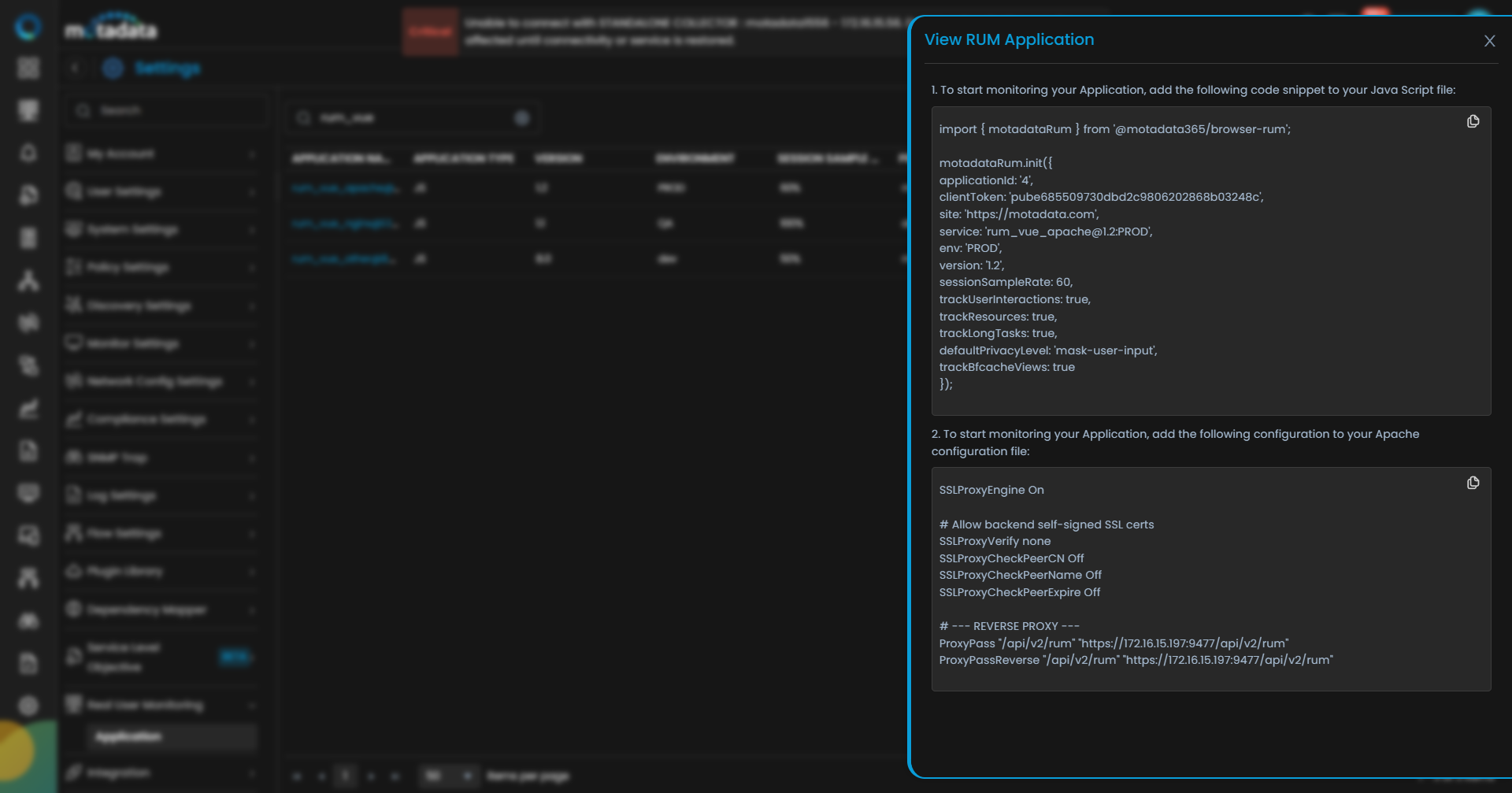Open the SNMP Trap menu item
Screen dimensions: 1512x793
click(118, 458)
